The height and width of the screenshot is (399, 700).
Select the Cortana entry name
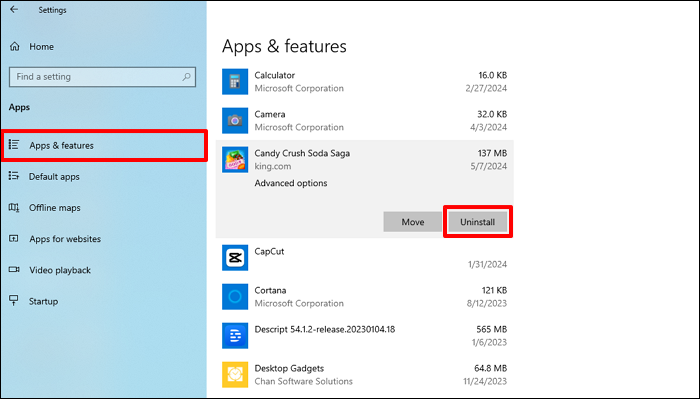[x=270, y=290]
